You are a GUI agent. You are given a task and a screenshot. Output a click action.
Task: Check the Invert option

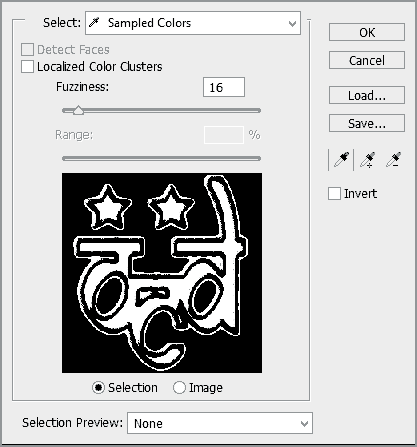click(334, 193)
